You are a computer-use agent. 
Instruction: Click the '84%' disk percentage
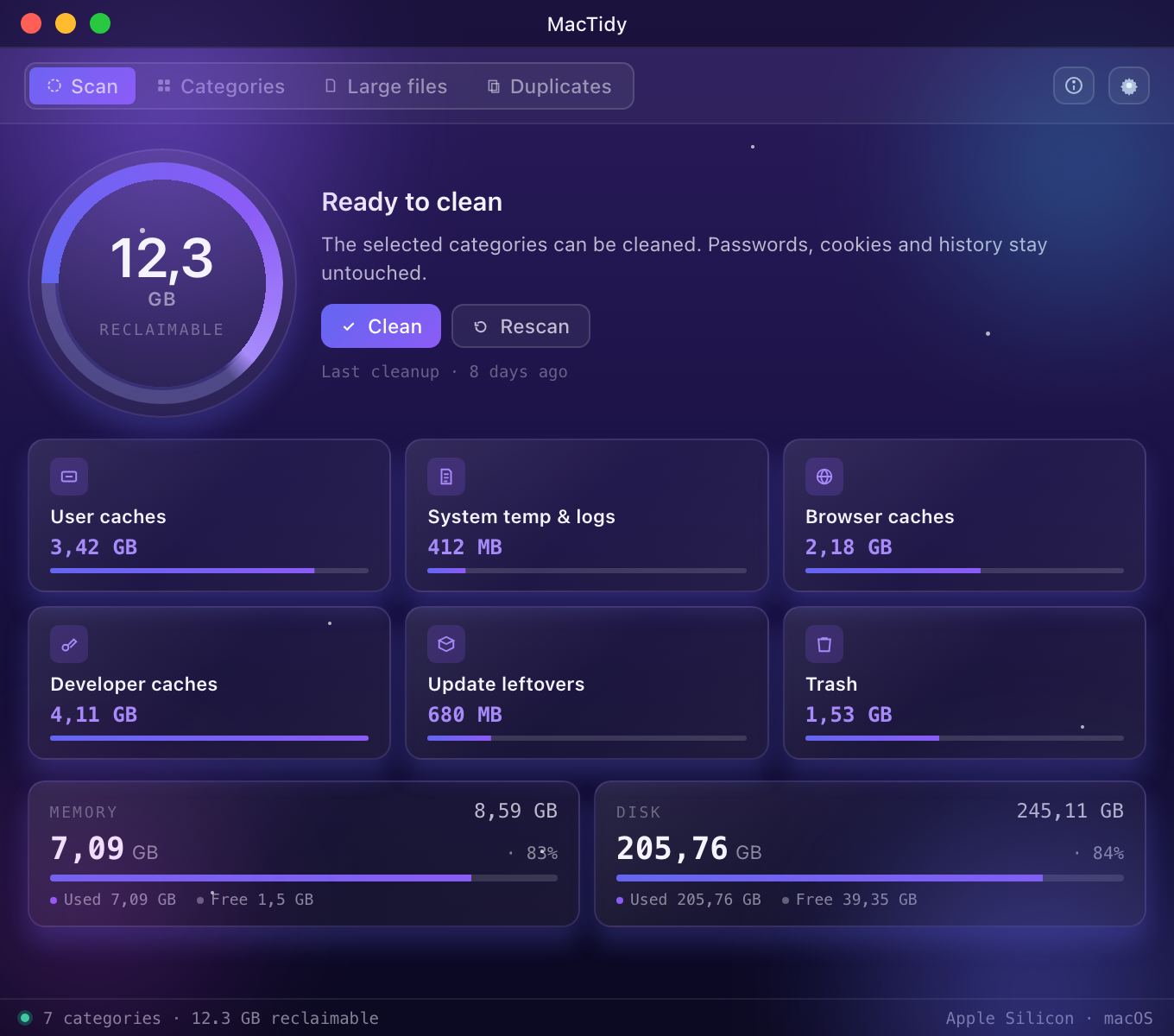tap(1108, 853)
